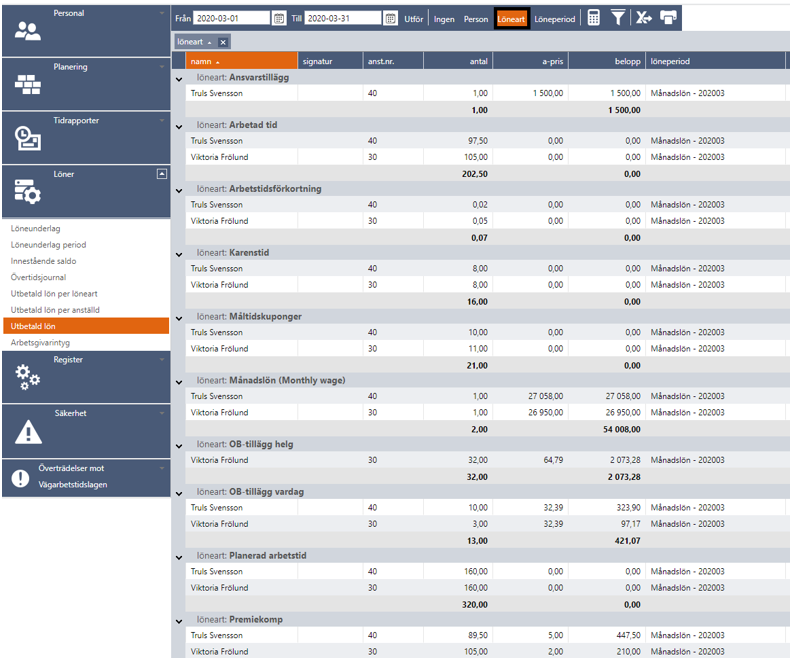Click the filter funnel icon

[618, 18]
